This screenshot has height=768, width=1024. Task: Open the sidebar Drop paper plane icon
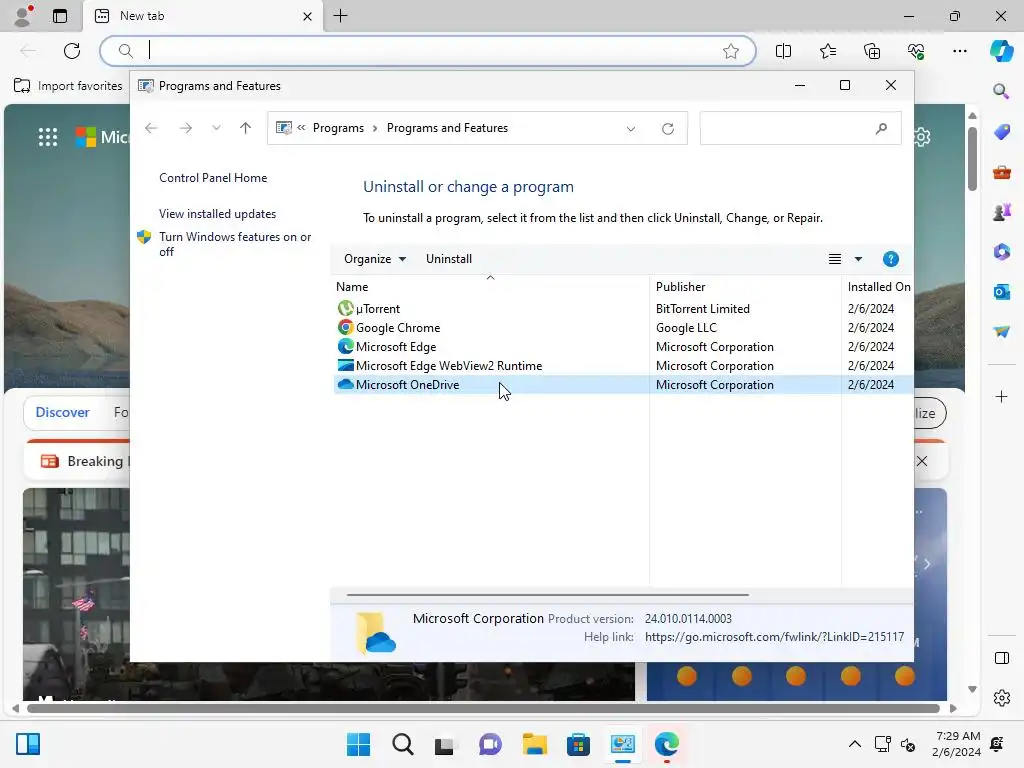1001,332
